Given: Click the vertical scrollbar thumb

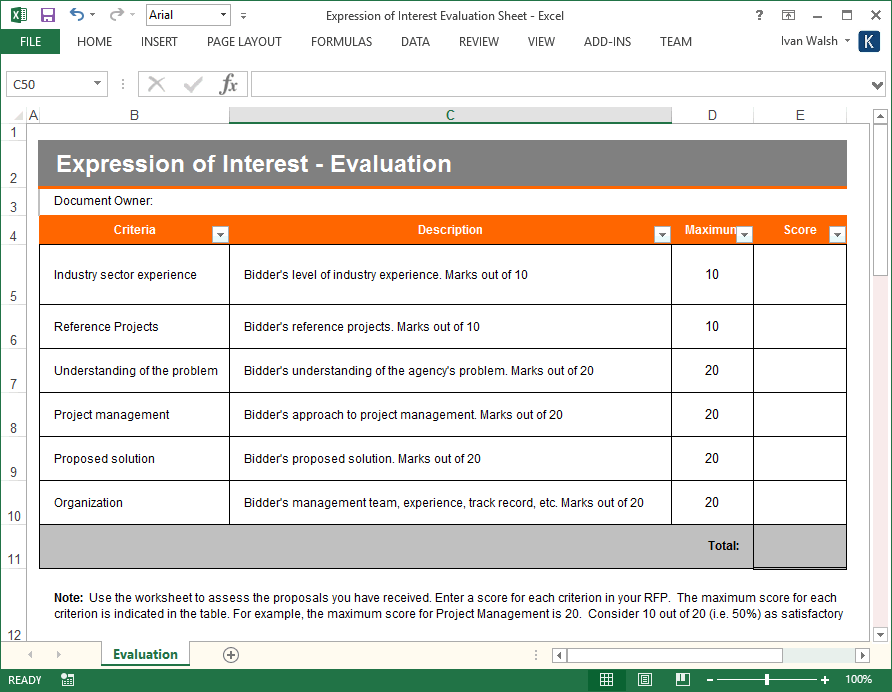Looking at the screenshot, I should click(880, 201).
